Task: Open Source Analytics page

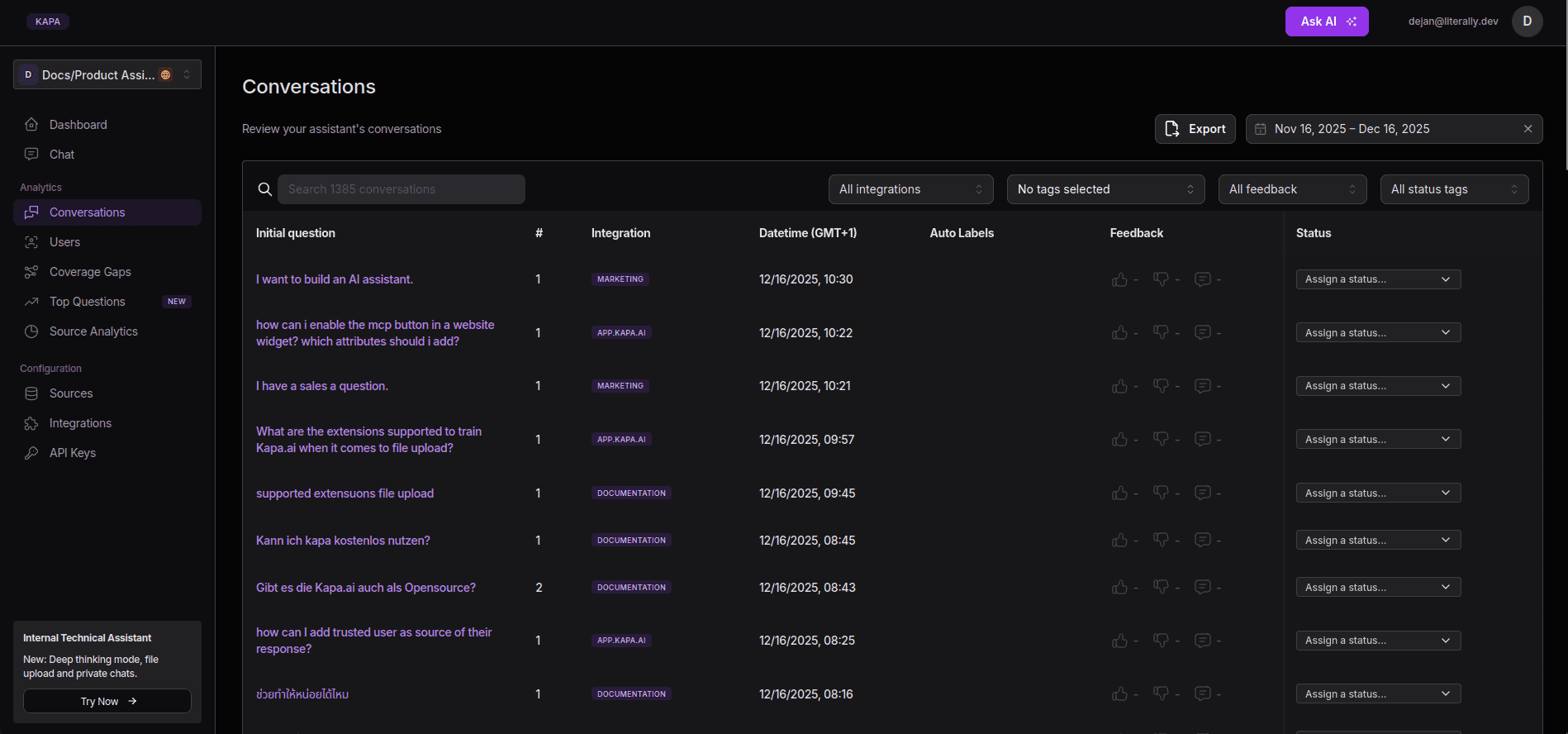Action: click(107, 331)
